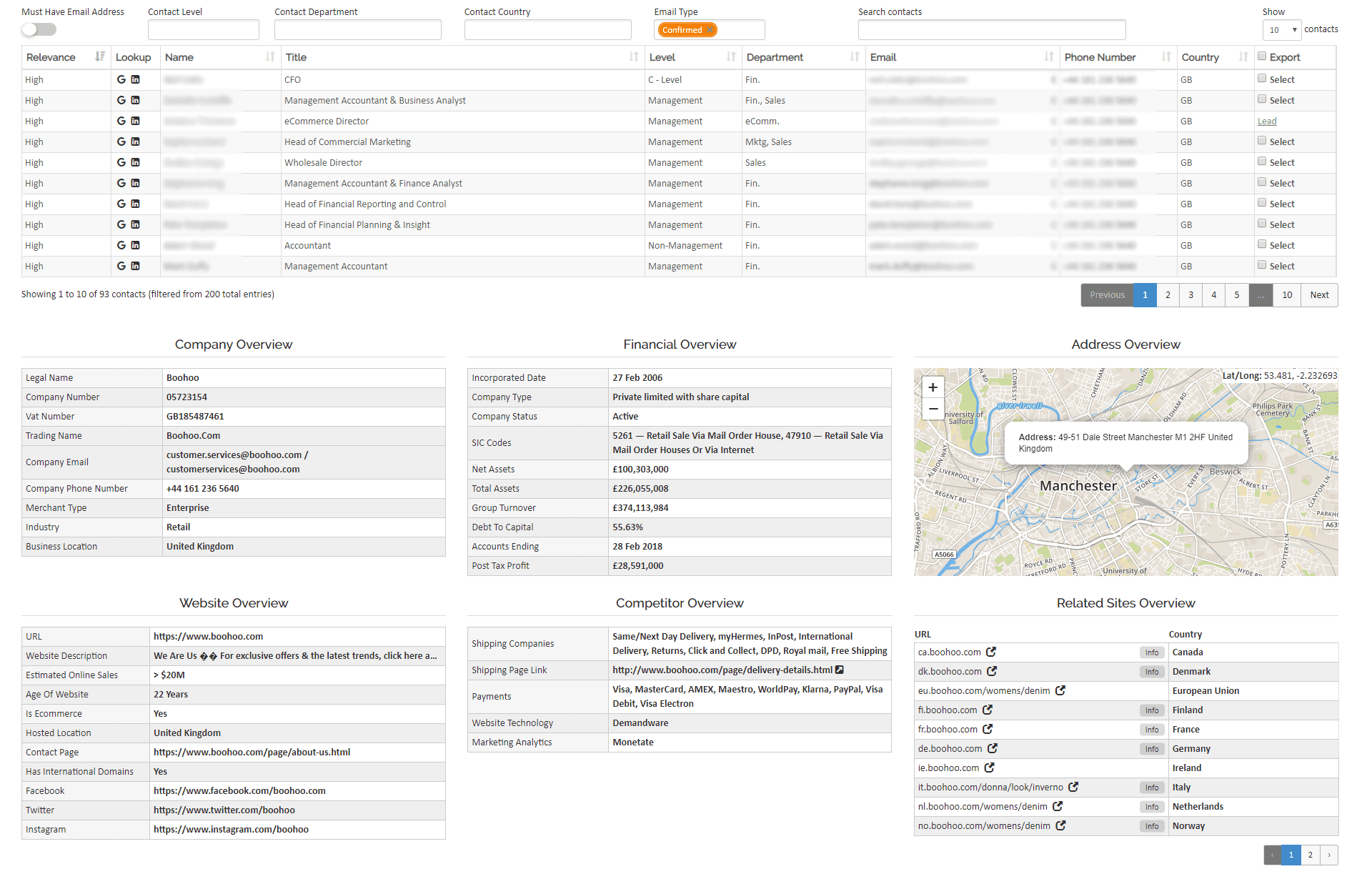Click Next in contacts pagination
The image size is (1372, 879).
click(x=1320, y=295)
